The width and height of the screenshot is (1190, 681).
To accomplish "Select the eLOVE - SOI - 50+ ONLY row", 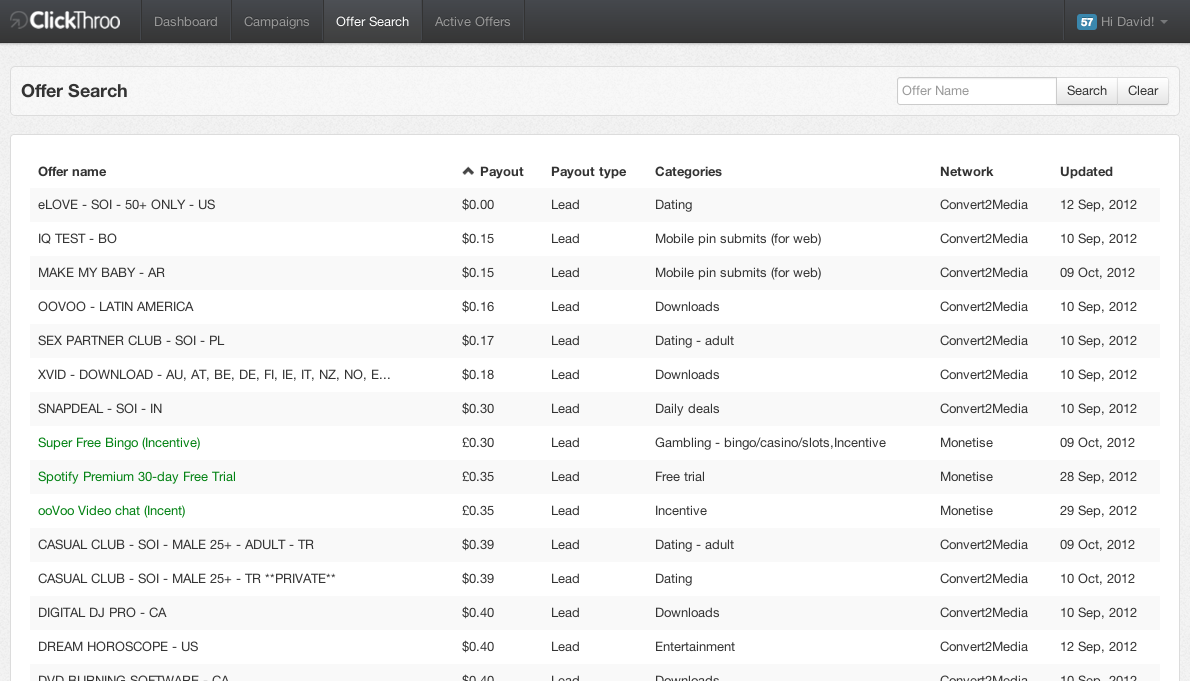I will pos(127,205).
